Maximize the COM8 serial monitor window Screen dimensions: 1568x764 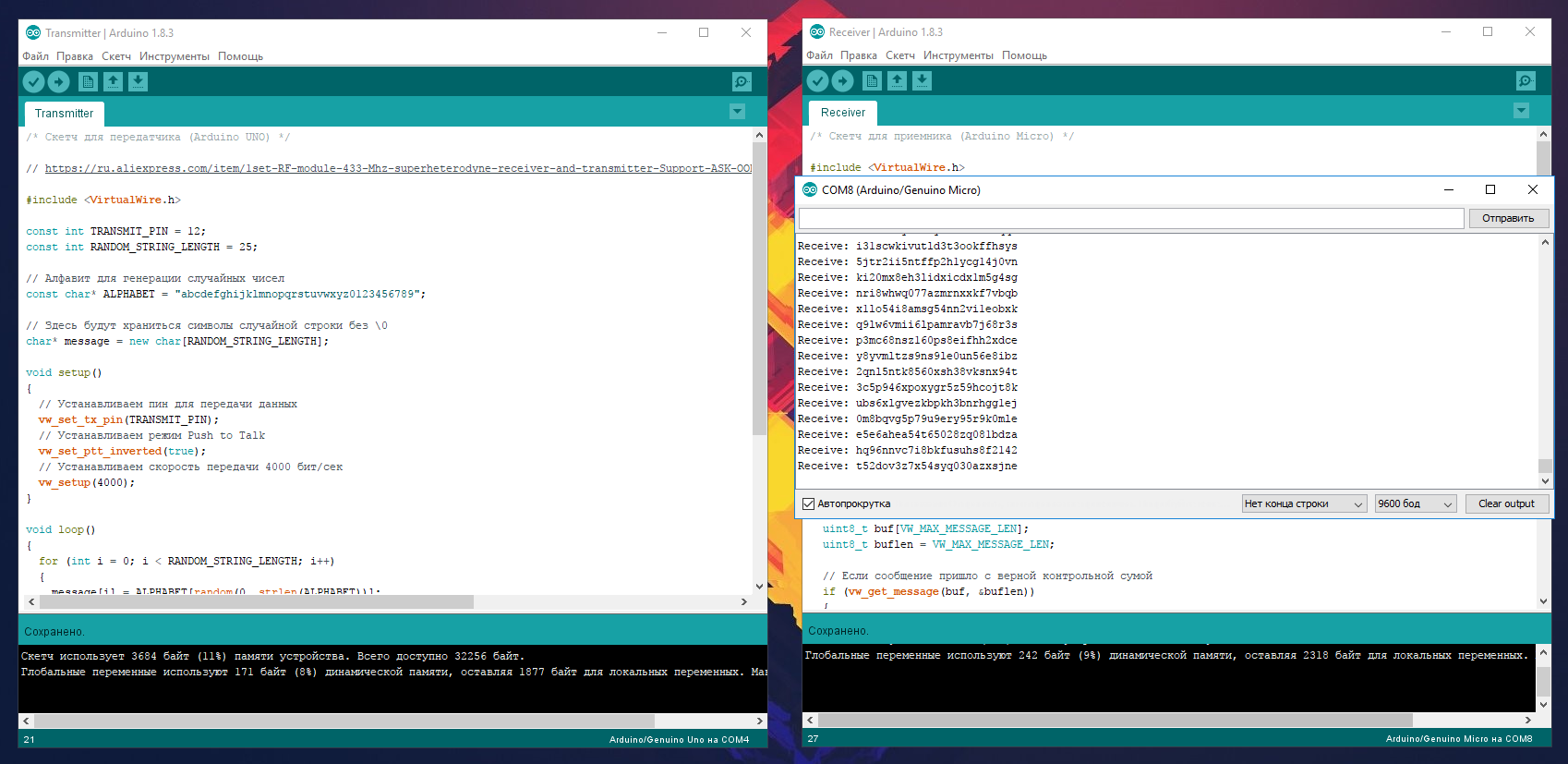pos(1490,189)
